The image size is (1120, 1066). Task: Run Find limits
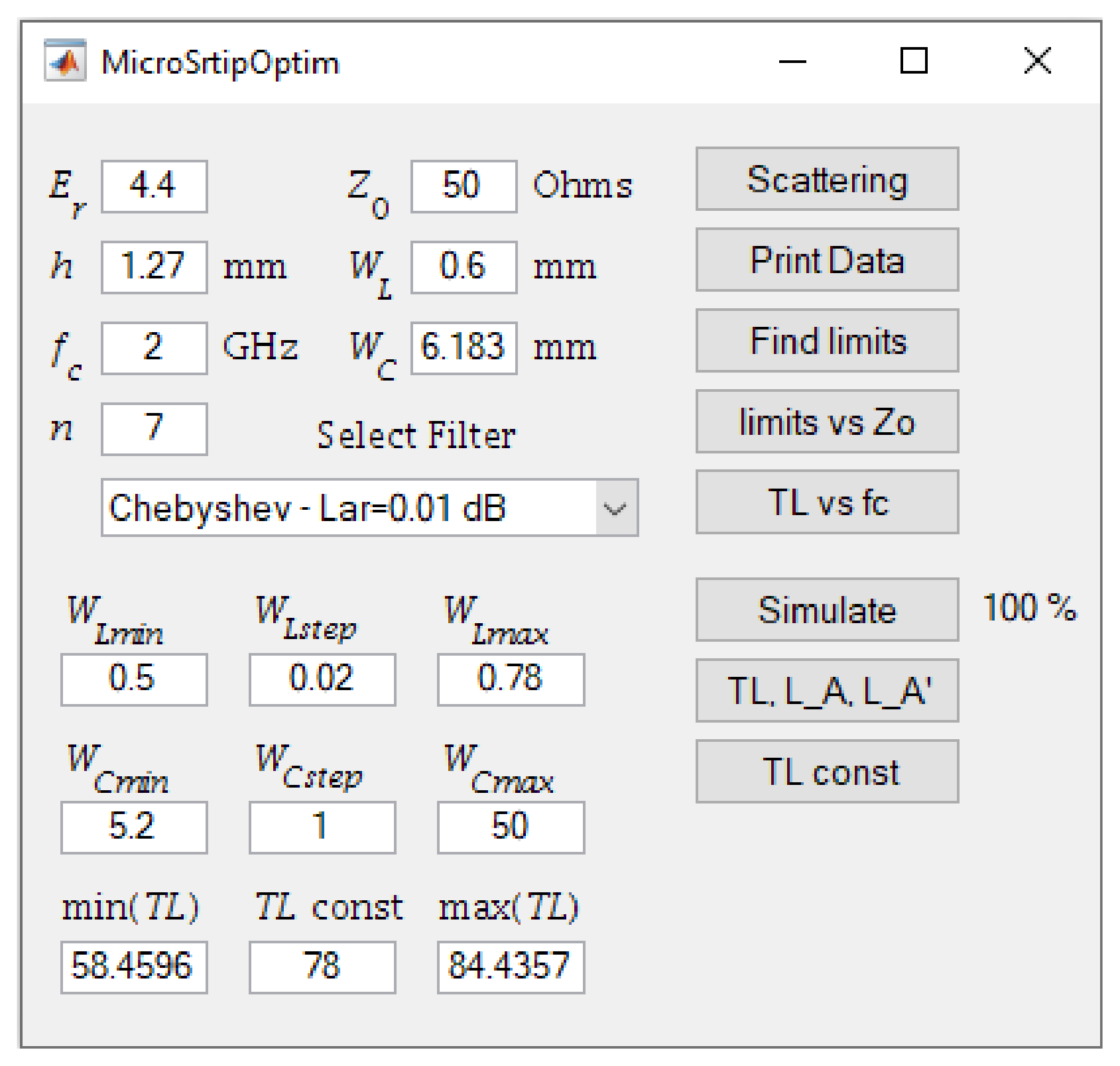[826, 341]
